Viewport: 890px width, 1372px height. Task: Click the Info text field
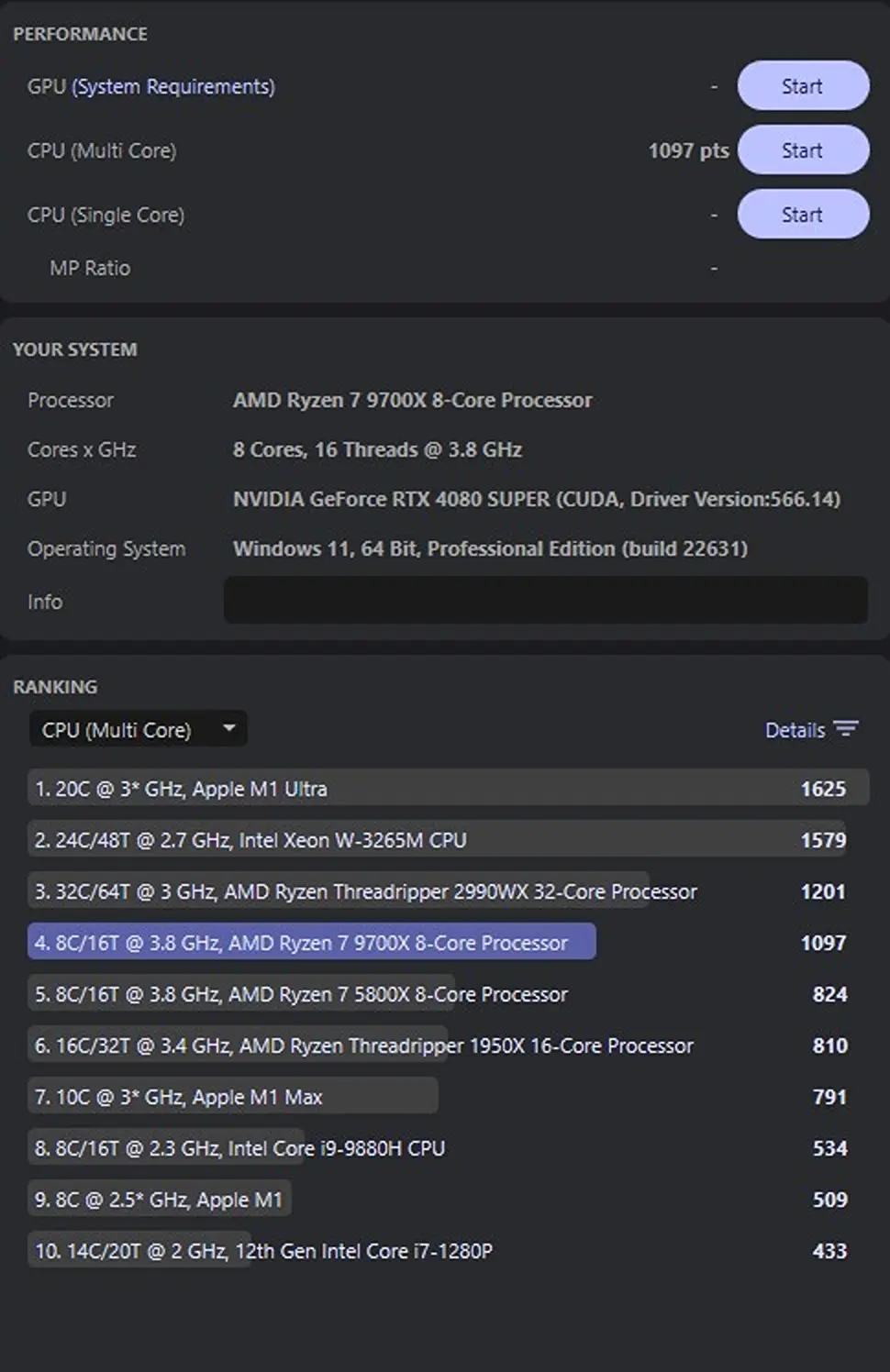(546, 601)
